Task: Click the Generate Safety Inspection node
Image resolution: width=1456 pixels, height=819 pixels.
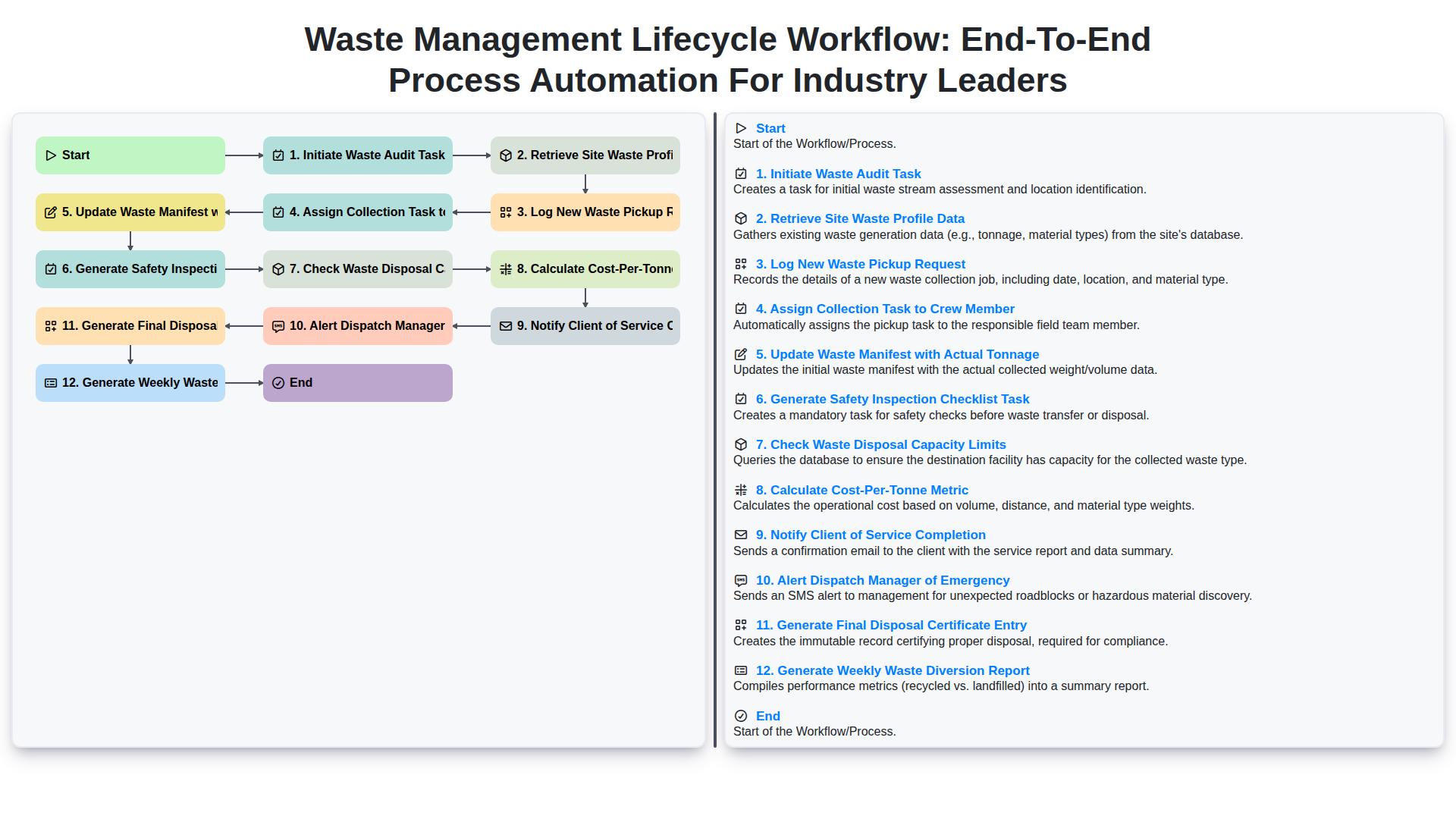Action: click(130, 269)
